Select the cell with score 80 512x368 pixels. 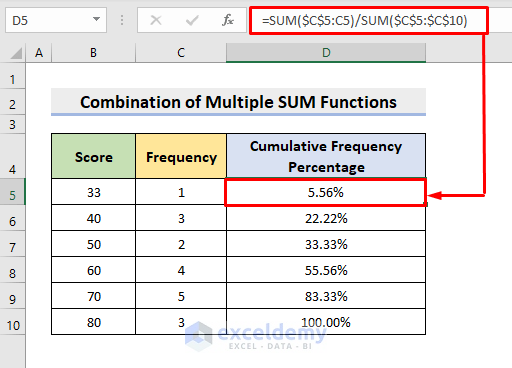pos(94,322)
